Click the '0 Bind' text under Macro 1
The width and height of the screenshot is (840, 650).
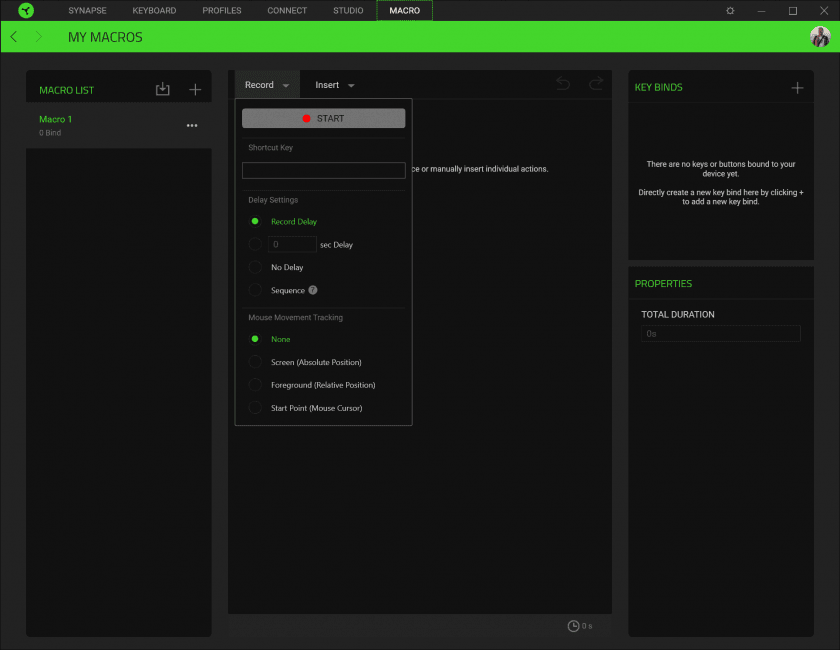[x=50, y=133]
